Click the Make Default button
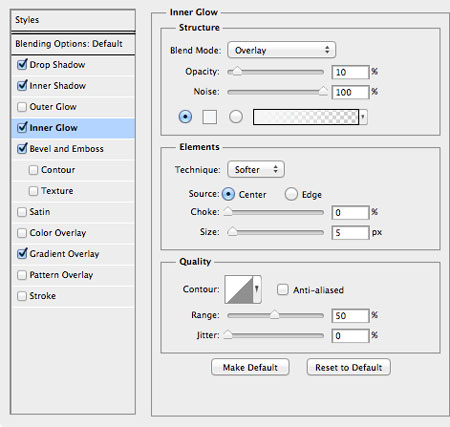This screenshot has height=427, width=450. point(250,367)
